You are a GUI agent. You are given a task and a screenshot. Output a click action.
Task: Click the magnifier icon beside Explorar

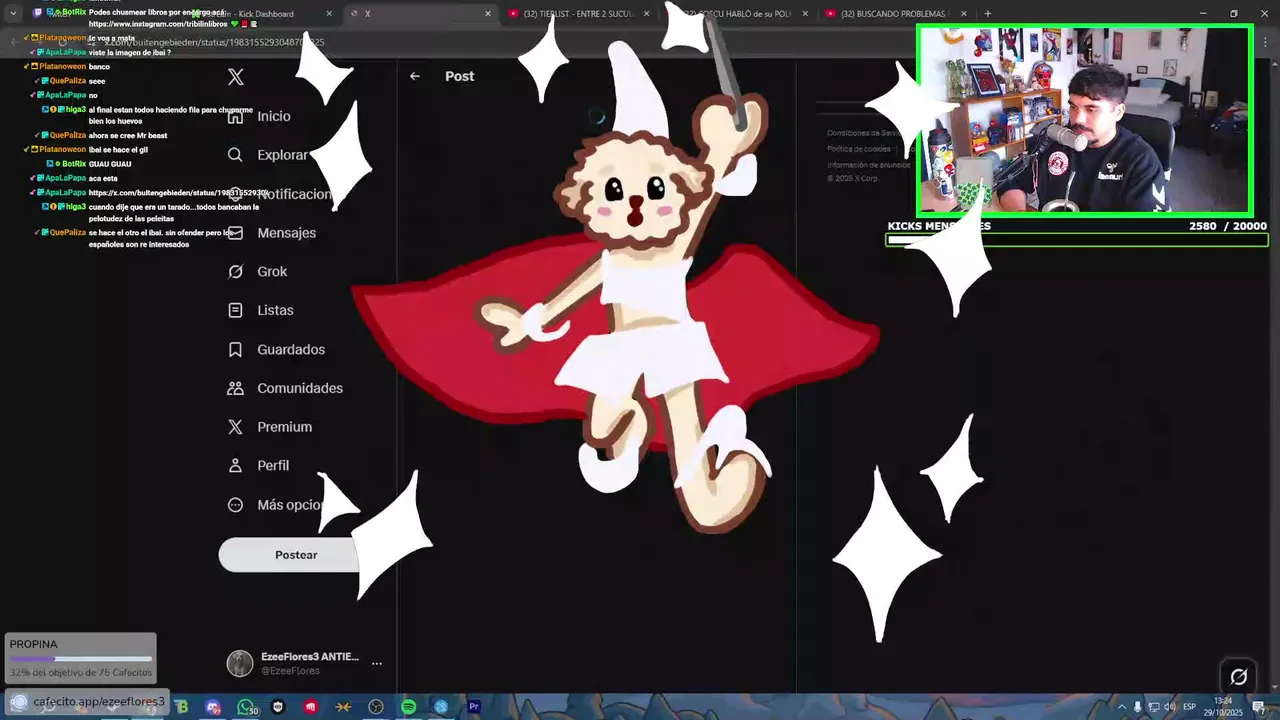(x=235, y=155)
